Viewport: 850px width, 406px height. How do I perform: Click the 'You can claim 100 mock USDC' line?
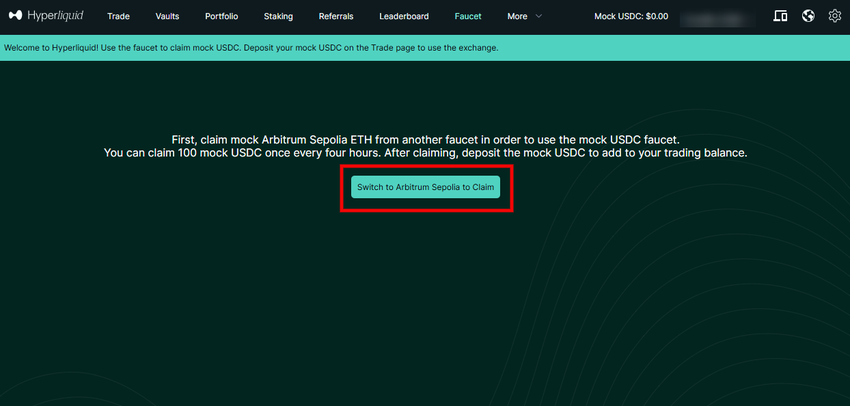pos(426,153)
